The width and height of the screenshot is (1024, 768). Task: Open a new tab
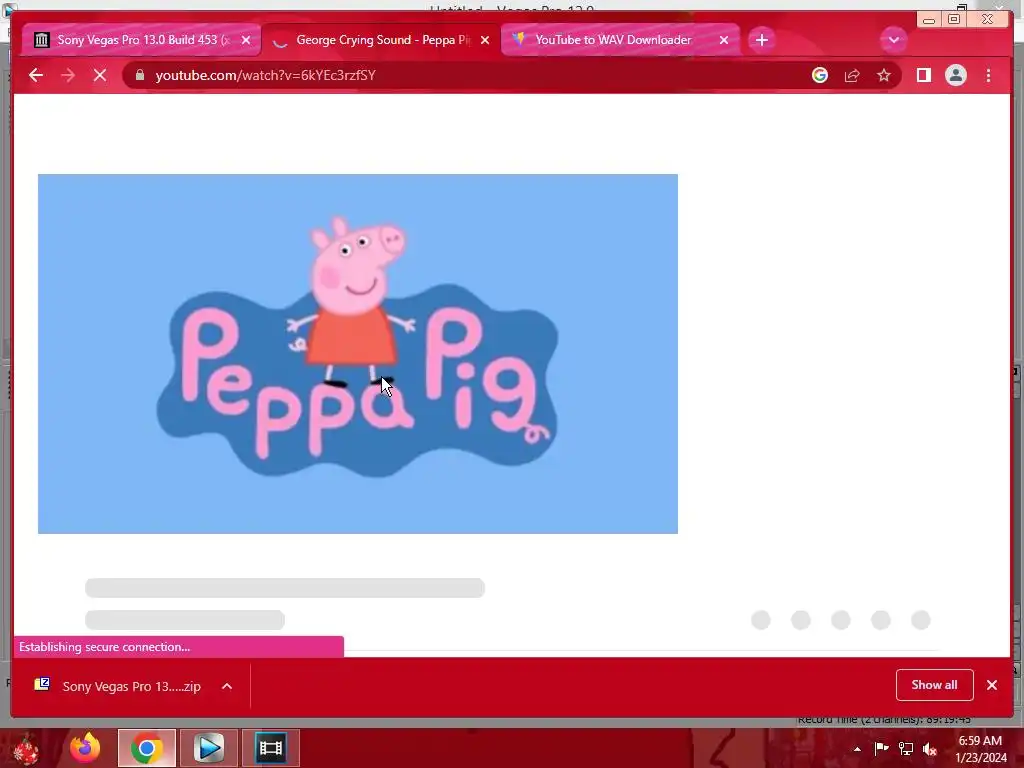pos(761,40)
